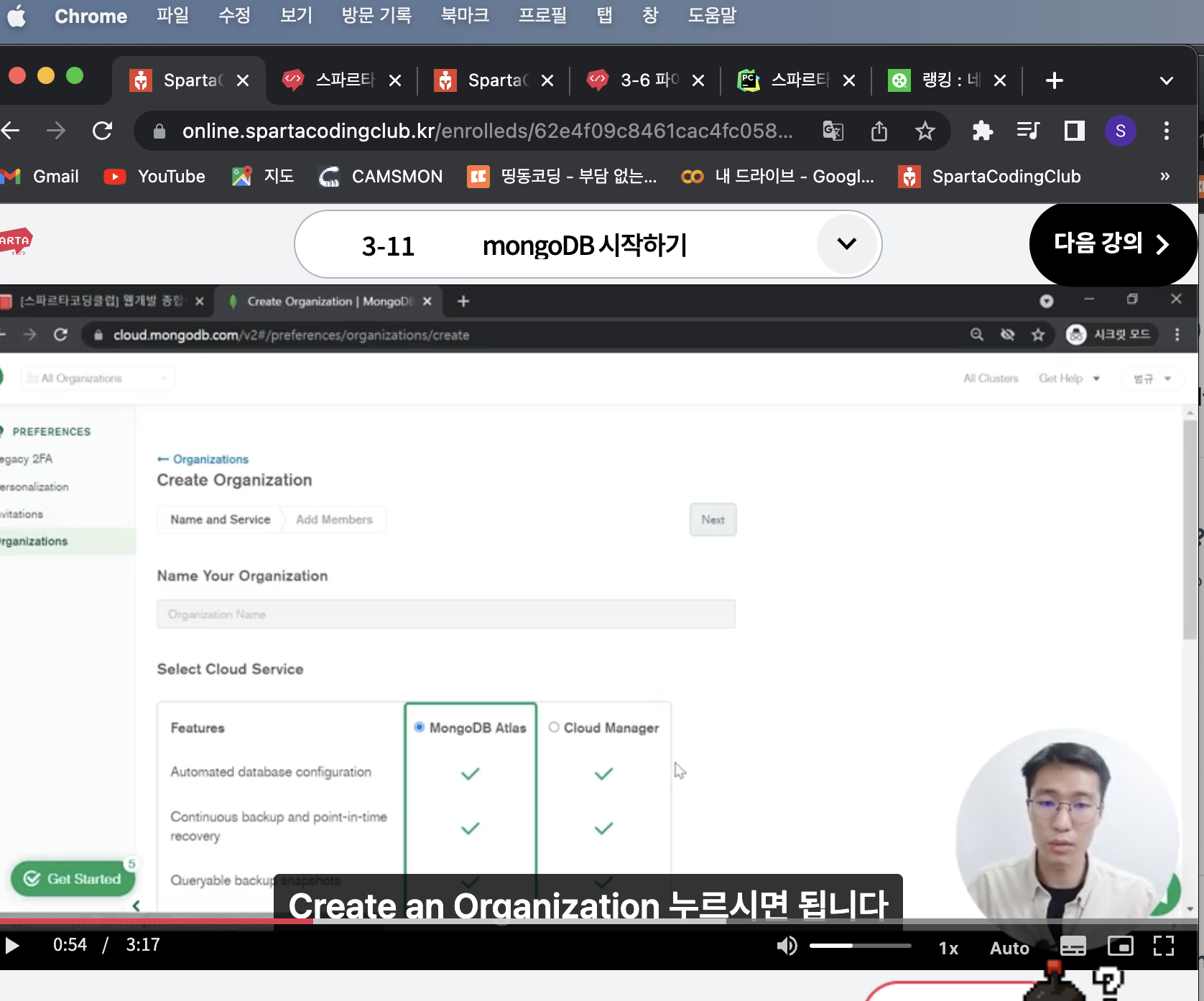Image resolution: width=1204 pixels, height=1001 pixels.
Task: Open a new Chrome tab
Action: point(1054,80)
